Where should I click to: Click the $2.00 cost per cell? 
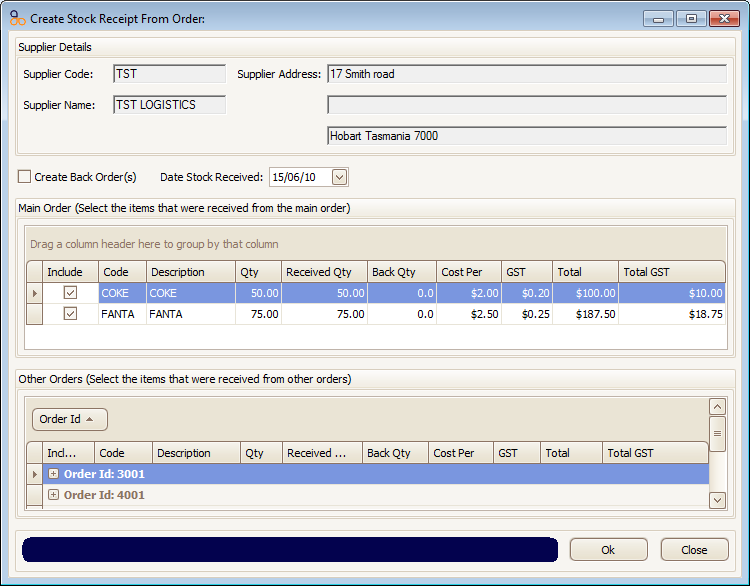[469, 293]
